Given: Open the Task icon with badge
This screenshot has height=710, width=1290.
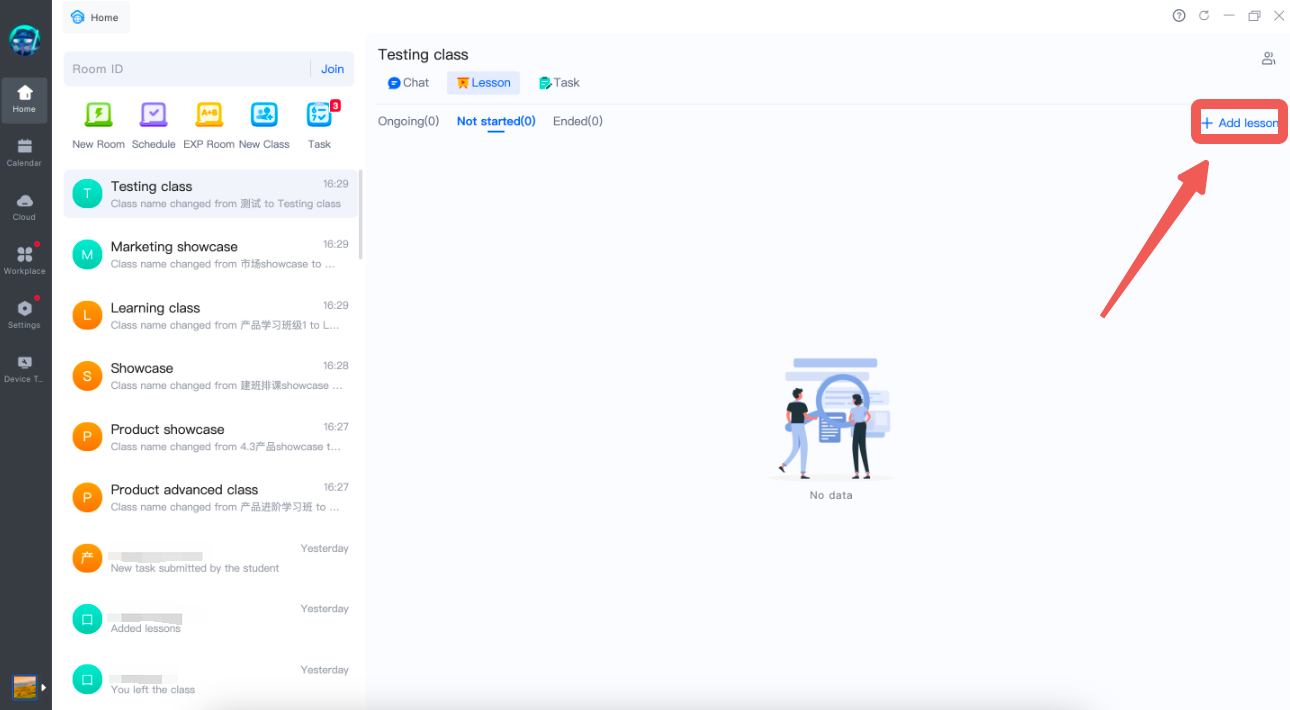Looking at the screenshot, I should 319,115.
